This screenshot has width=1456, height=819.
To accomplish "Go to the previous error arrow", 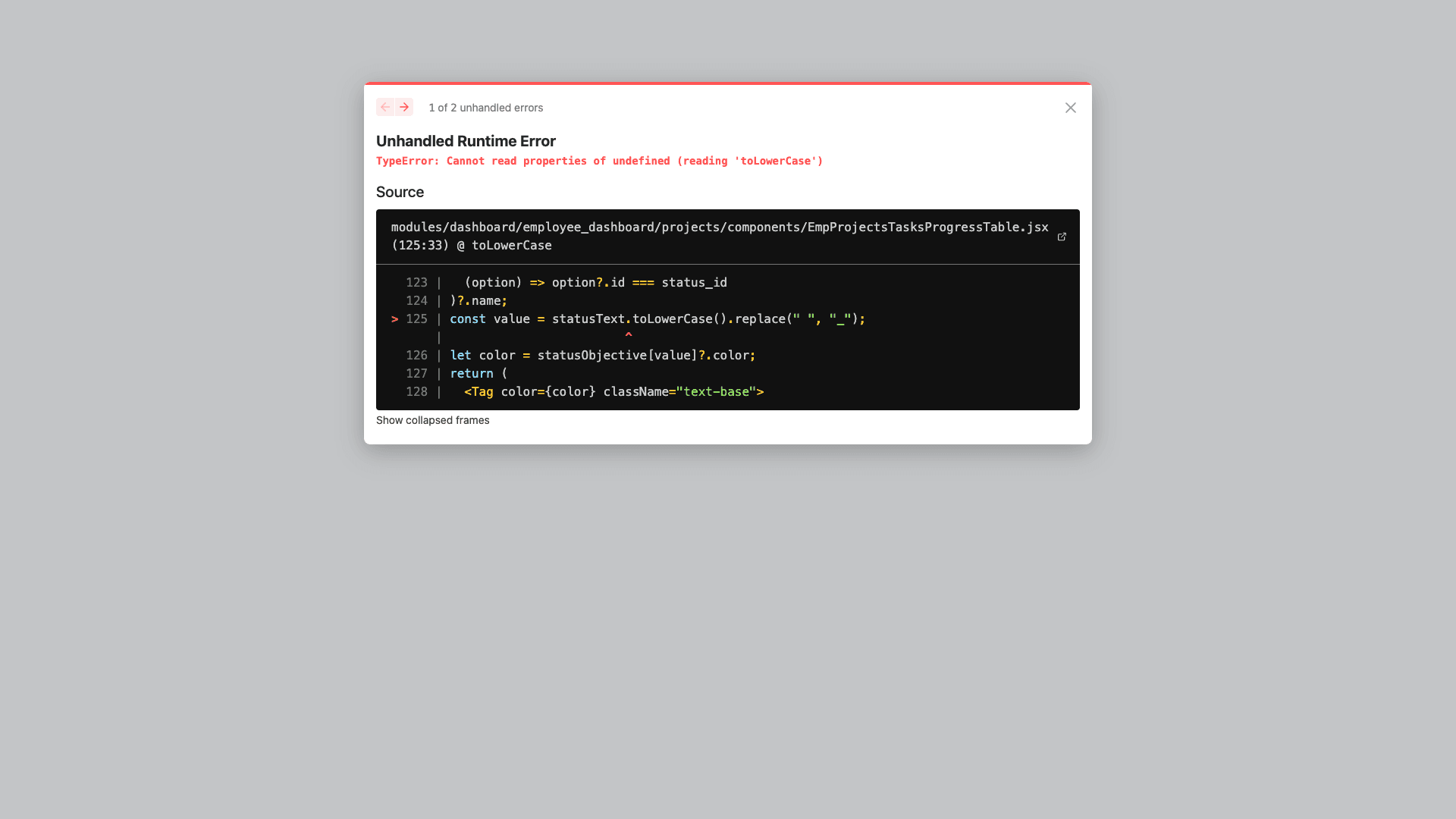I will [x=385, y=107].
